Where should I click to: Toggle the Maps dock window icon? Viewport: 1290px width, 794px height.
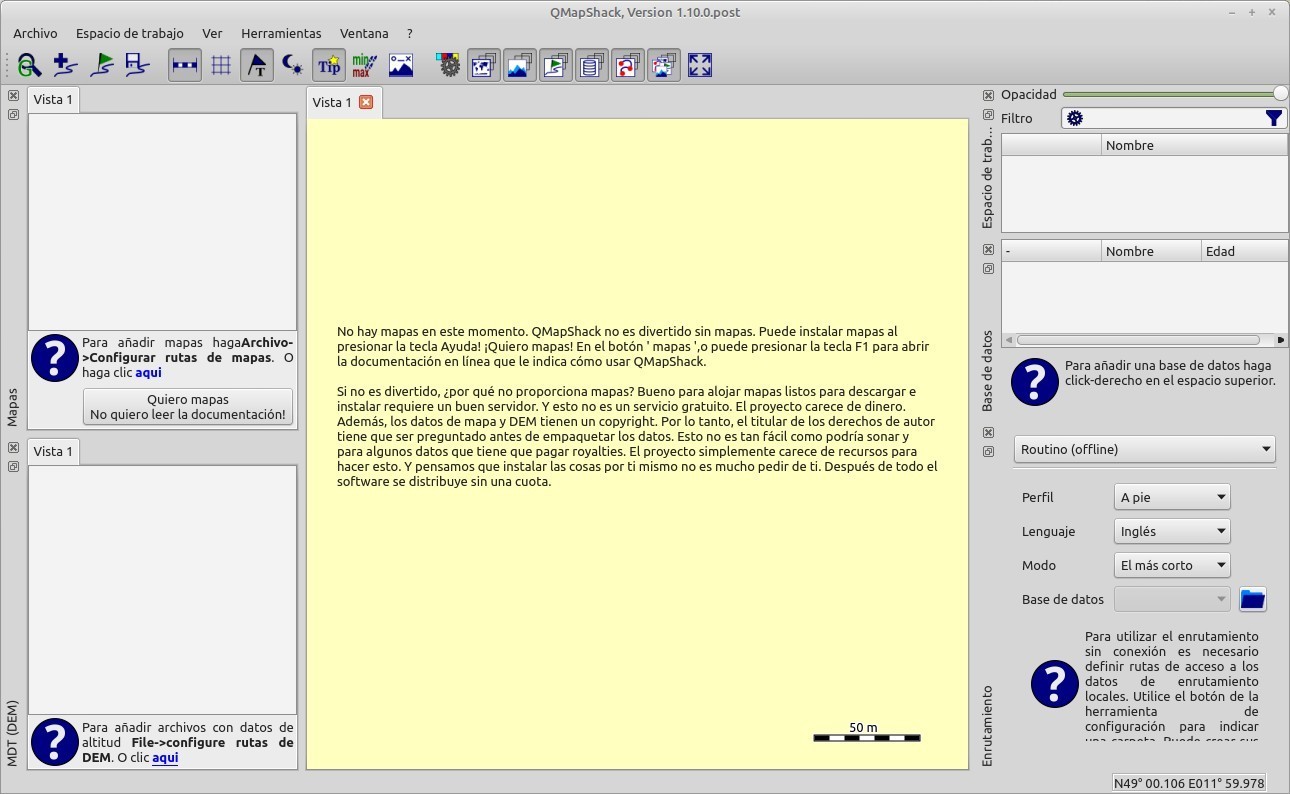point(484,66)
